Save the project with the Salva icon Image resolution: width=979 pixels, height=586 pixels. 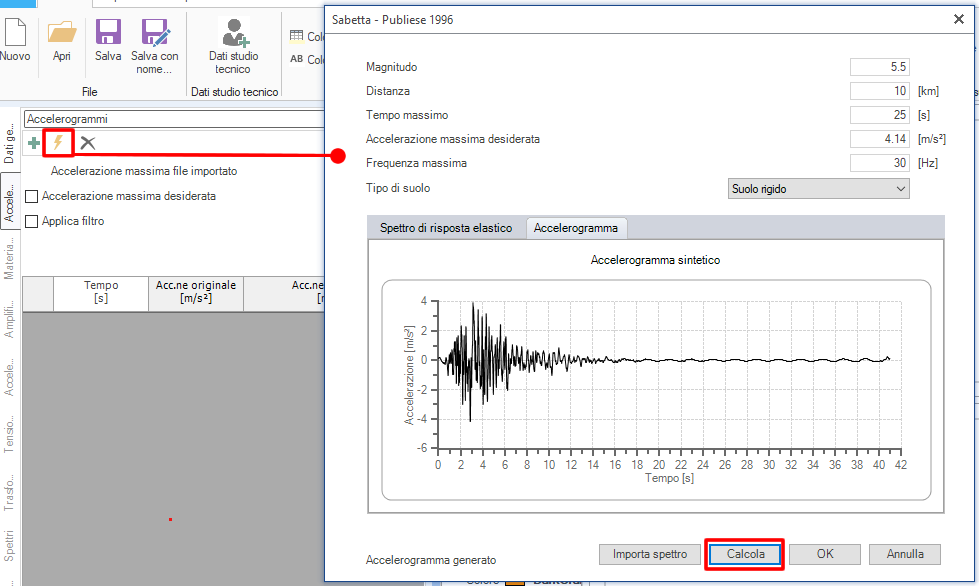108,32
